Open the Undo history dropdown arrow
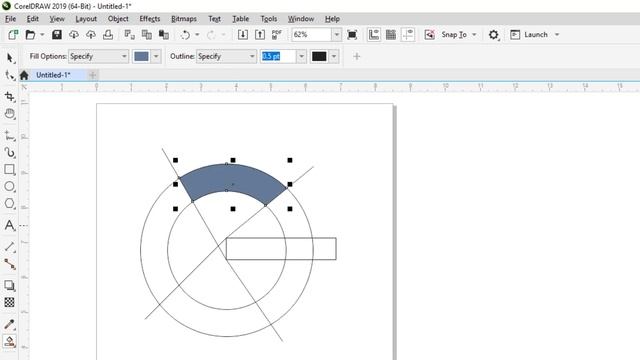 point(197,35)
